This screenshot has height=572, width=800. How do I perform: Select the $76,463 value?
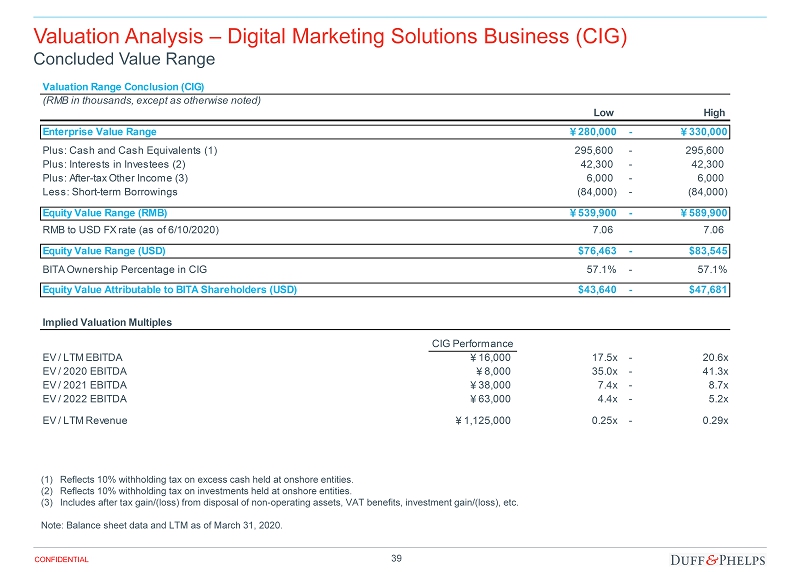click(x=597, y=251)
